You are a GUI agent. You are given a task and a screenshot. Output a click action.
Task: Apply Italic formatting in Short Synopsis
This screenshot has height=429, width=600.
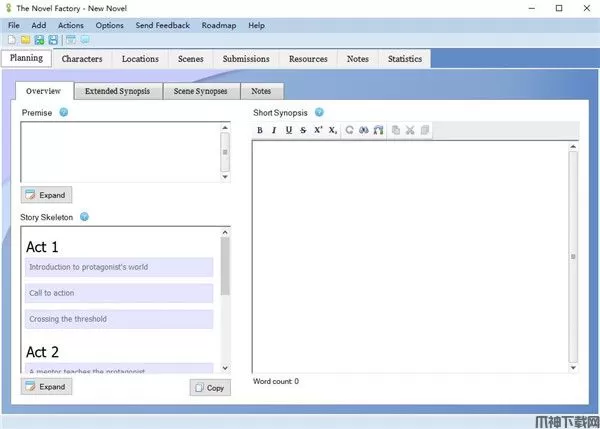point(274,131)
